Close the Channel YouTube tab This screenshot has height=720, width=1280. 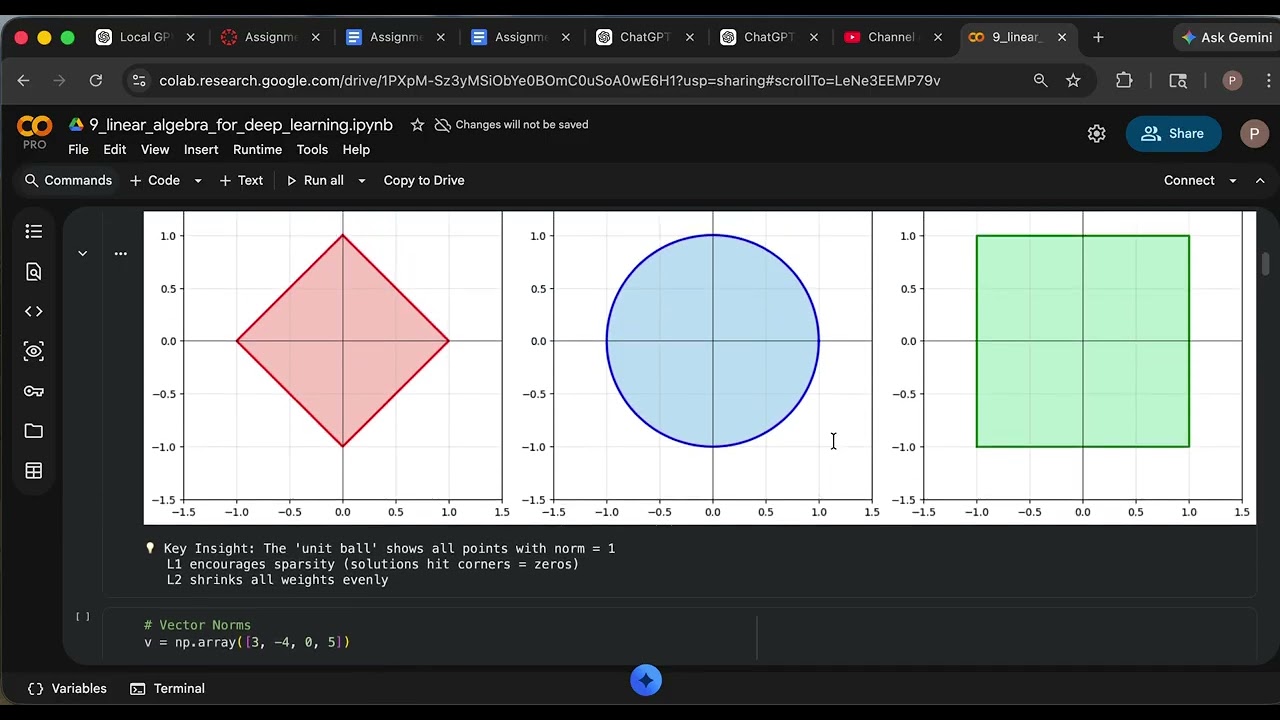tap(938, 37)
